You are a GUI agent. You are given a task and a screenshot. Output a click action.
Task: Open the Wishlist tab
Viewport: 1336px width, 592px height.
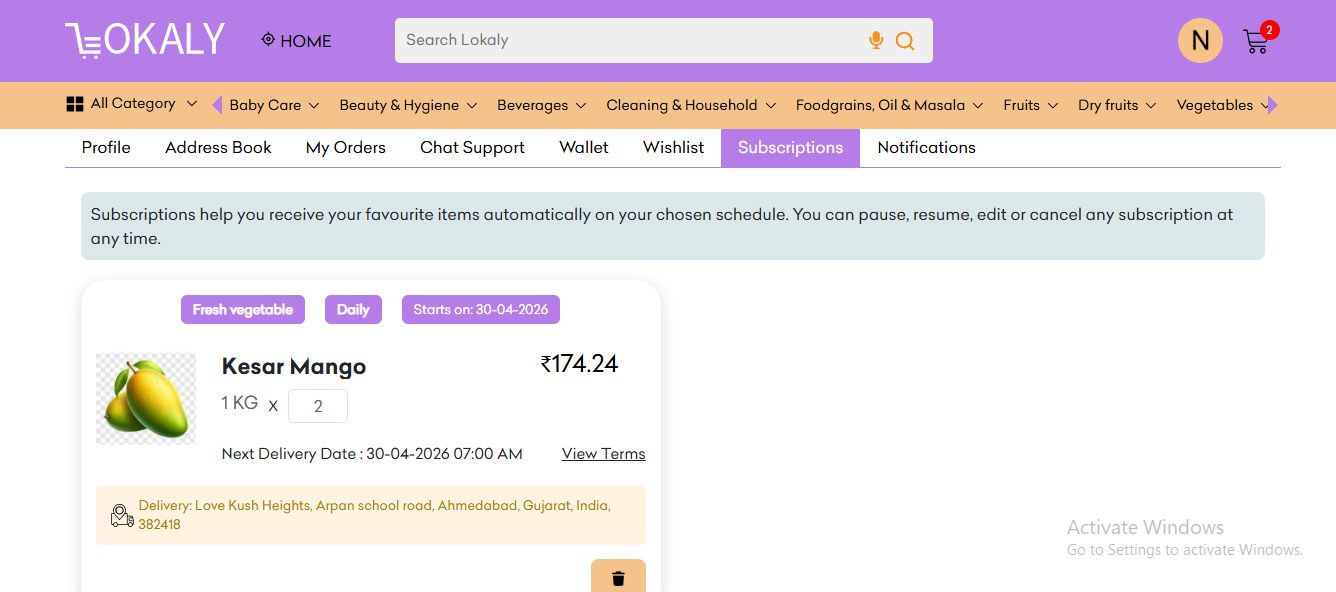point(673,148)
